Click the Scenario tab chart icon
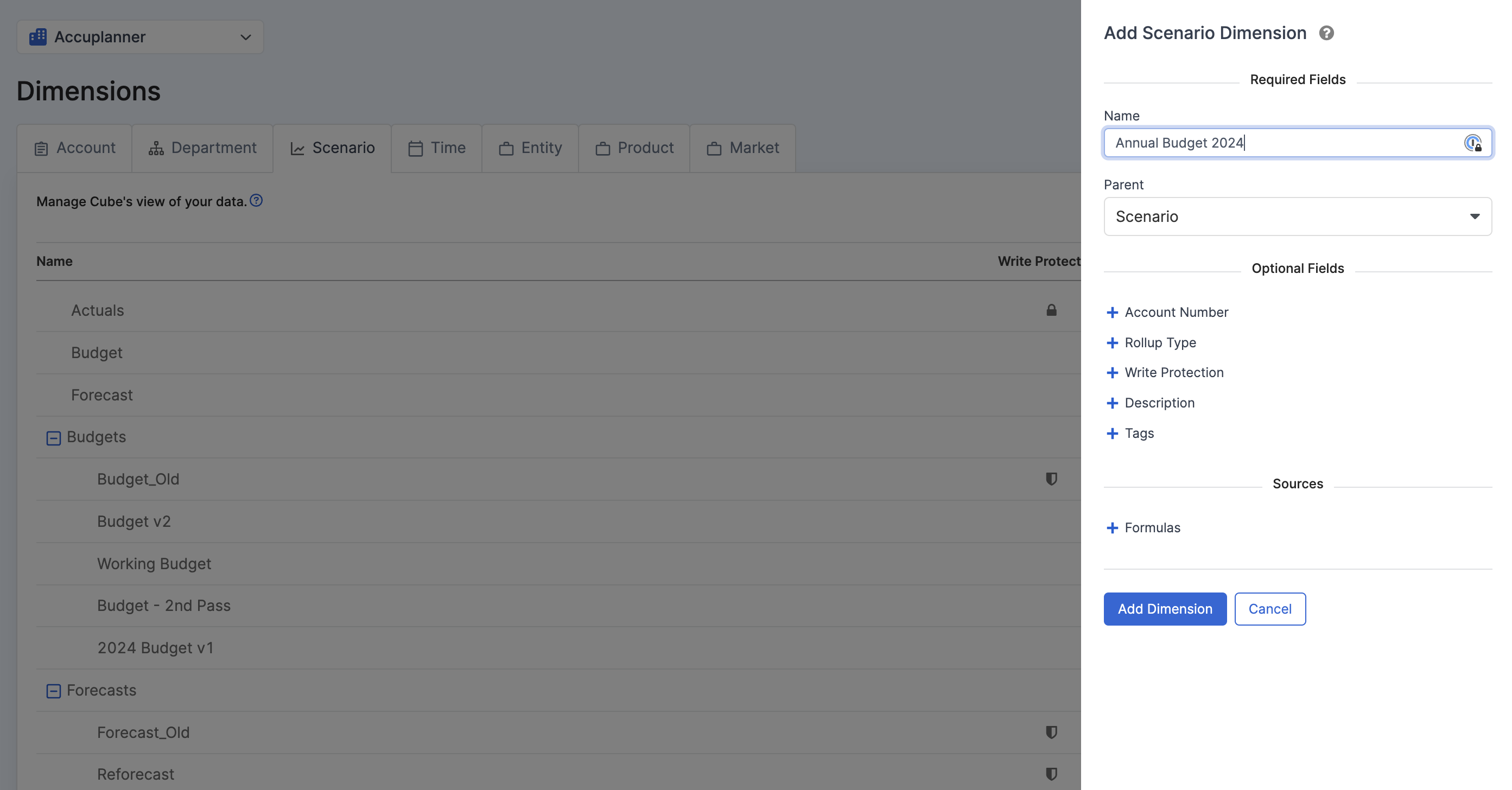 (x=297, y=149)
